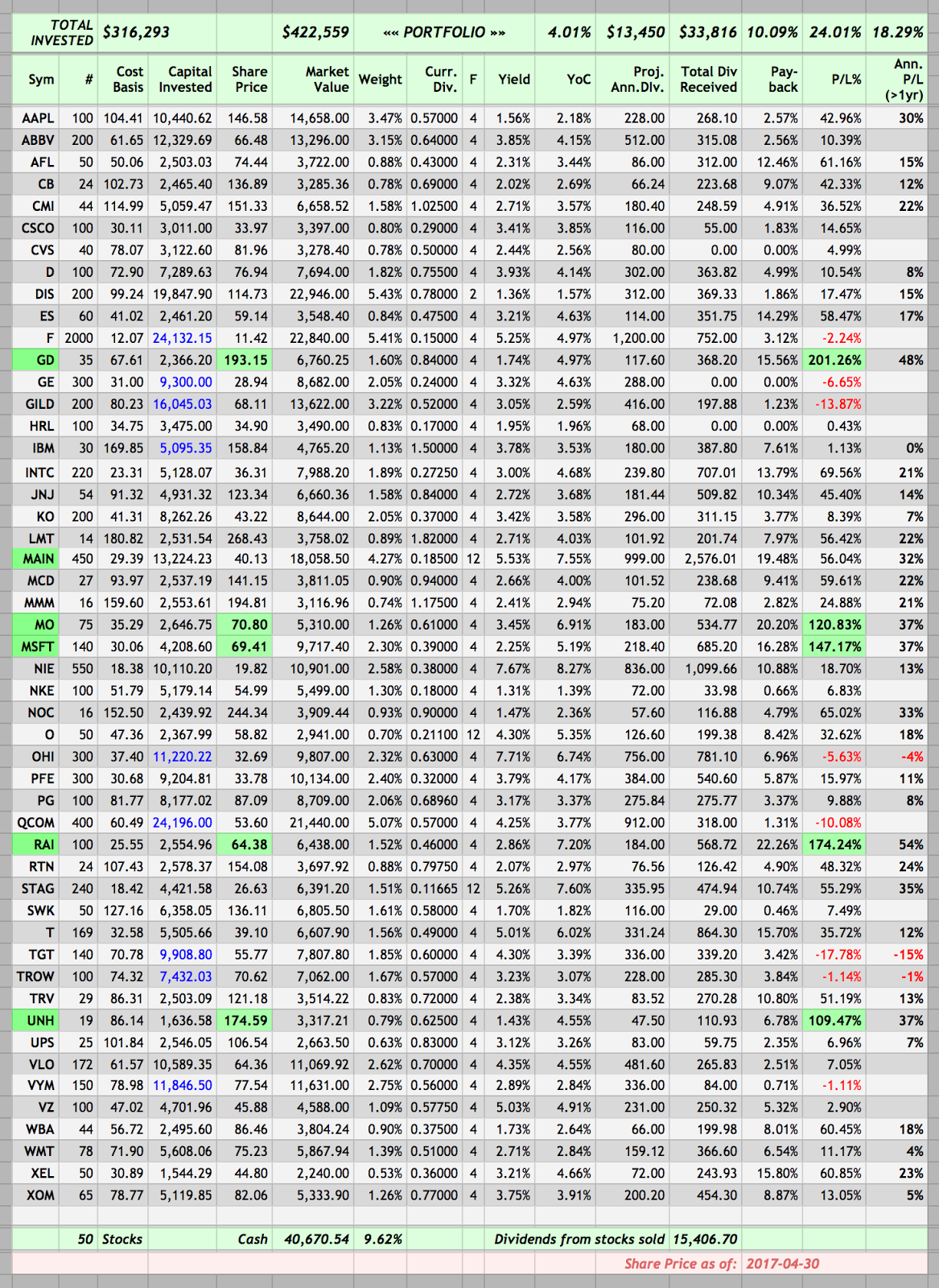
Task: Click the 'Capital Invested' column header
Action: point(182,79)
